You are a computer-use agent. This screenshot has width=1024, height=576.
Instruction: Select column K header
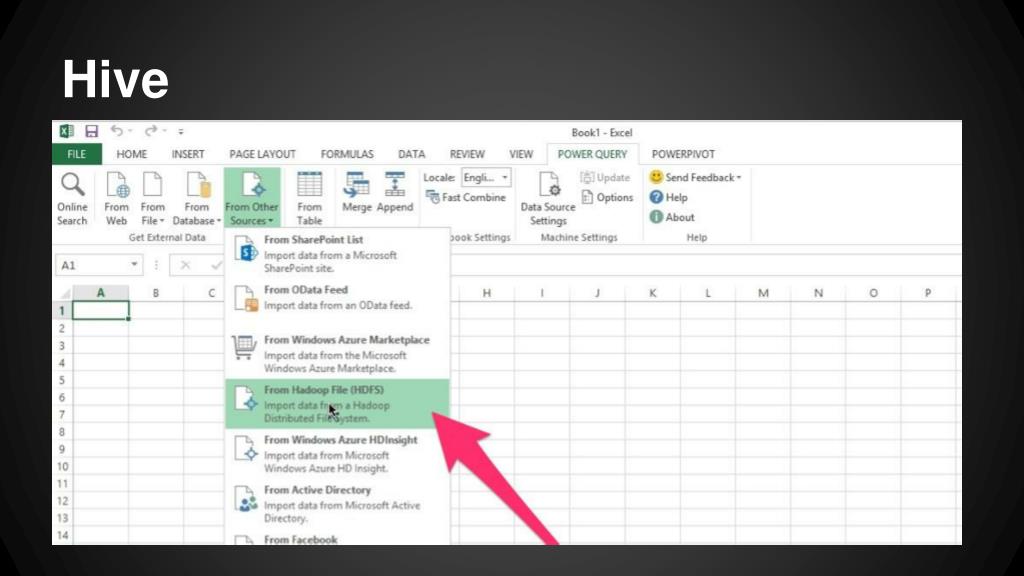652,293
